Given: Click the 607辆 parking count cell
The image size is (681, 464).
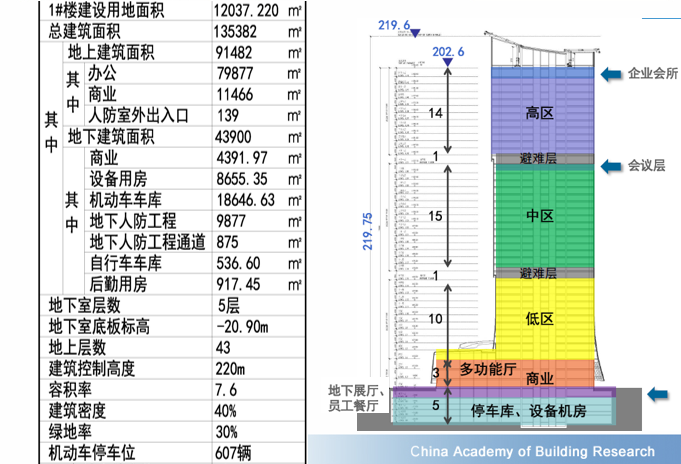Looking at the screenshot, I should tap(233, 452).
